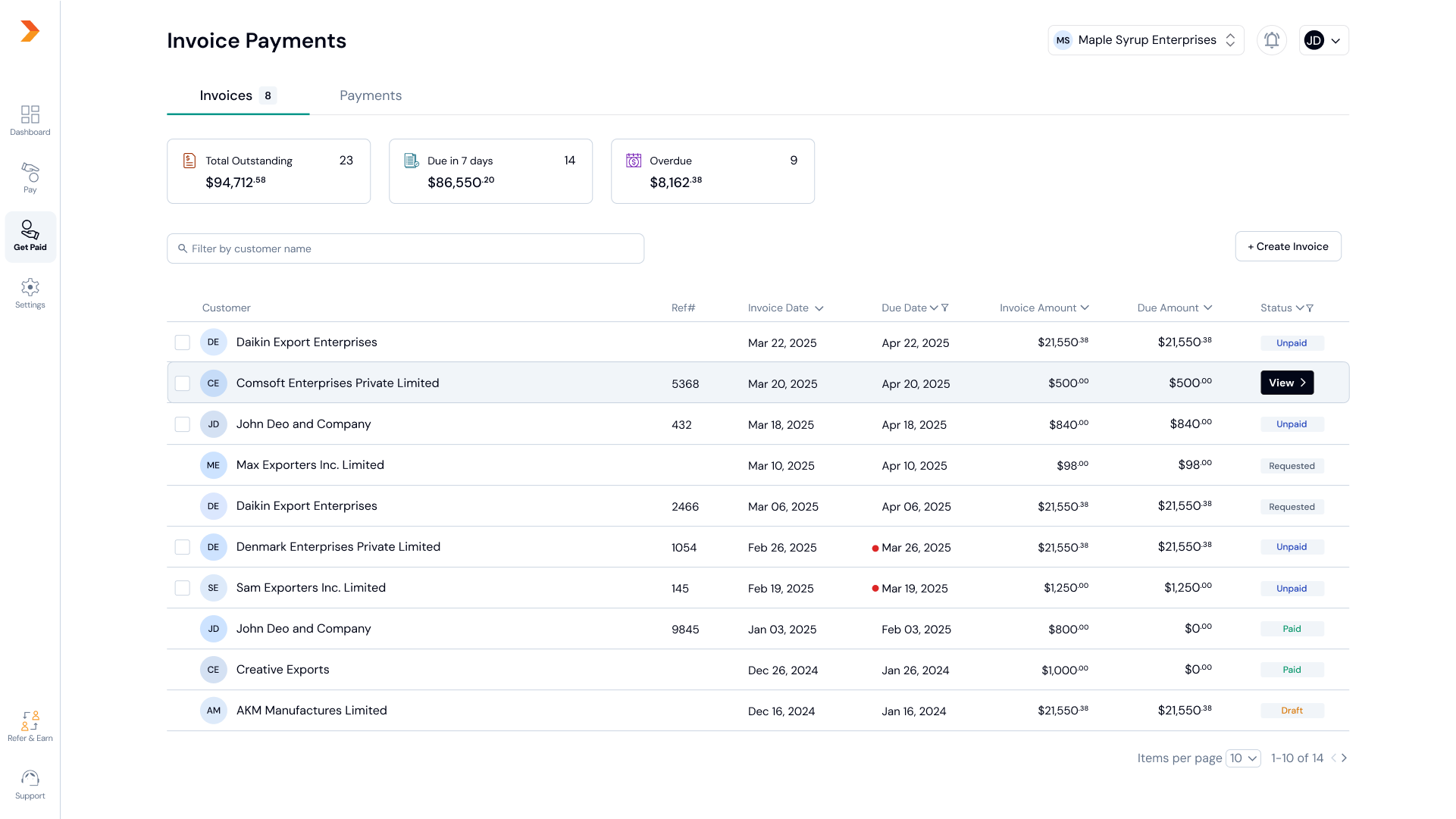This screenshot has width=1456, height=819.
Task: Click the Due Date filter funnel icon
Action: coord(944,308)
